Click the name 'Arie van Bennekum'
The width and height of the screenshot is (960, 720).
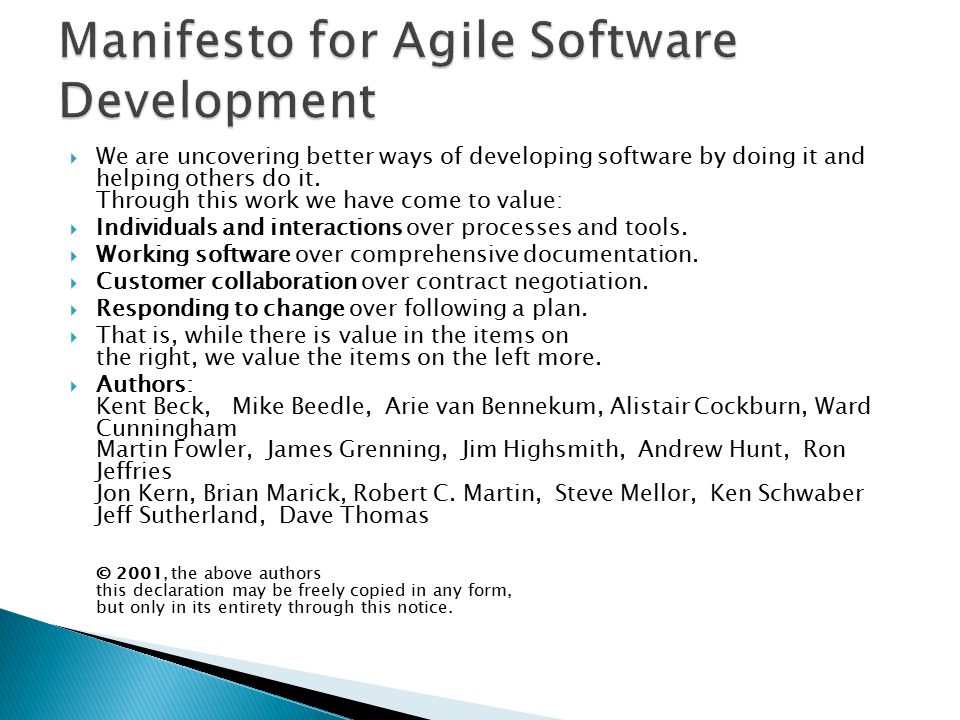pyautogui.click(x=490, y=406)
